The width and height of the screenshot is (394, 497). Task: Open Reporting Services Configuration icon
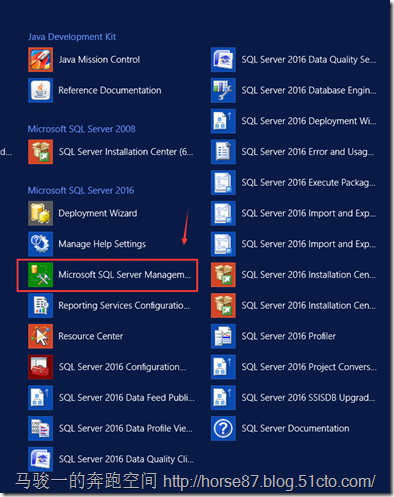[40, 305]
